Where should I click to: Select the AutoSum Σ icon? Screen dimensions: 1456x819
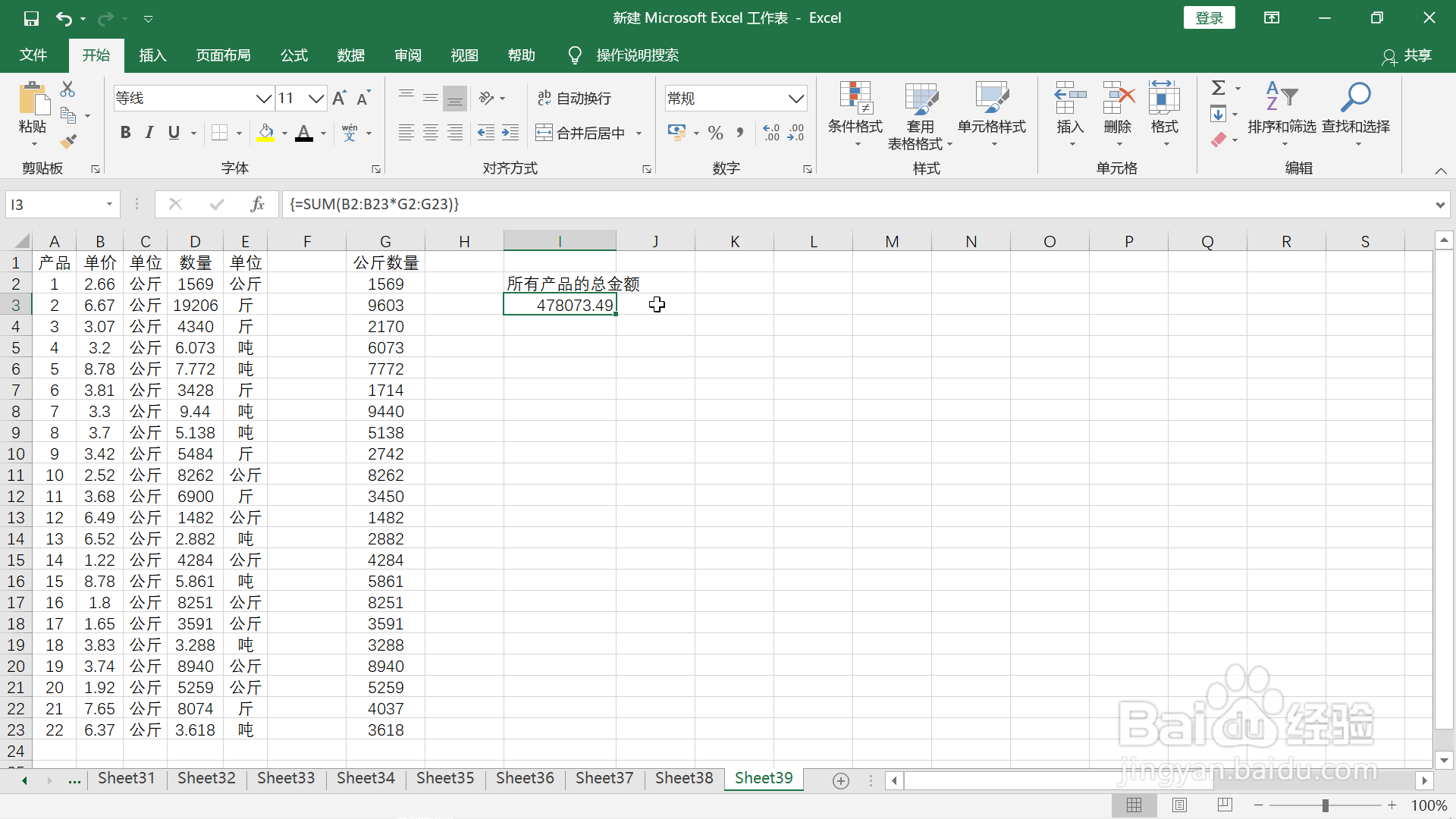(x=1219, y=87)
